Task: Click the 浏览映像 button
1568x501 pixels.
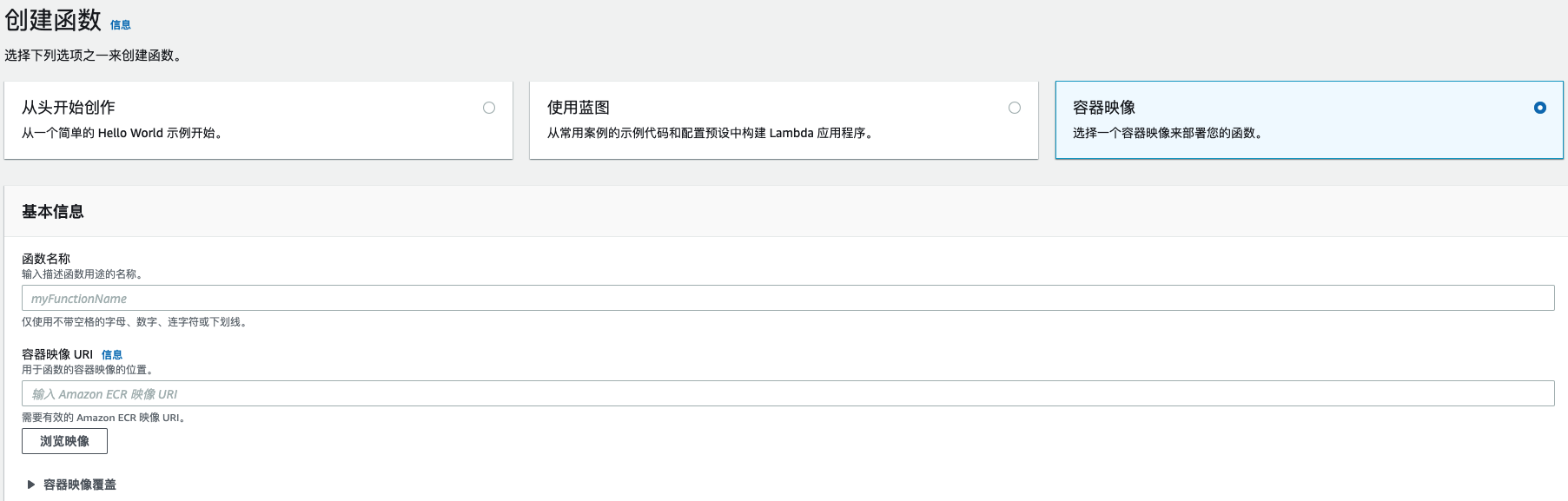Action: pos(64,441)
